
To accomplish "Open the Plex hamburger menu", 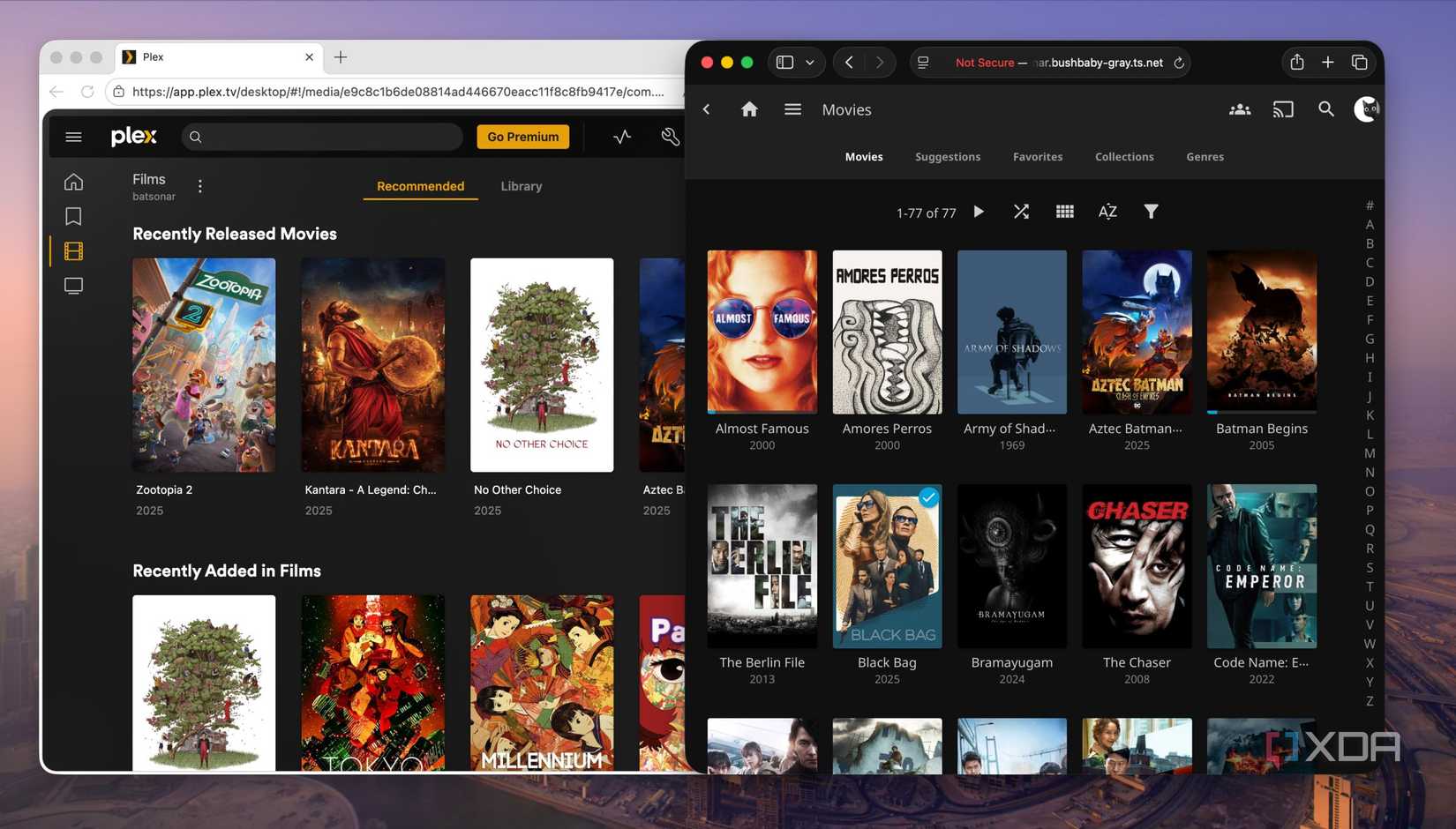I will pos(73,137).
